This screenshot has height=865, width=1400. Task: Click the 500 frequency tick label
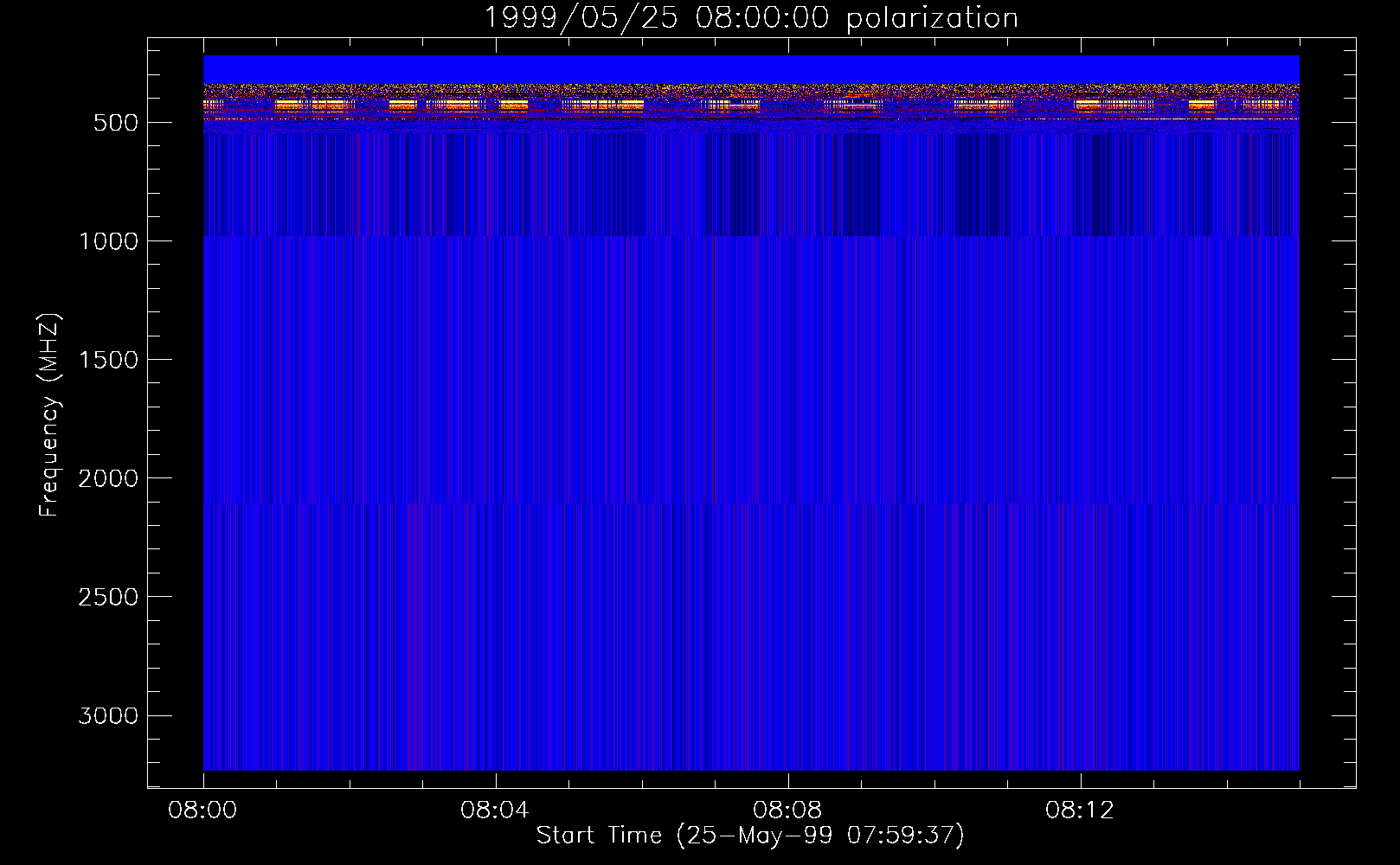pyautogui.click(x=116, y=123)
